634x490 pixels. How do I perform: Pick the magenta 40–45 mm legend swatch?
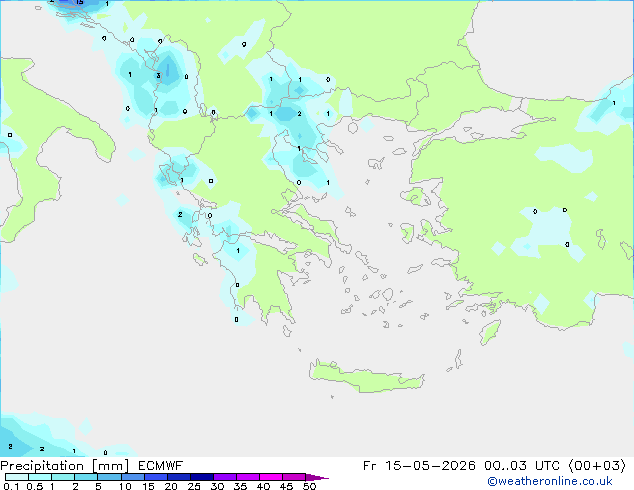pos(271,477)
